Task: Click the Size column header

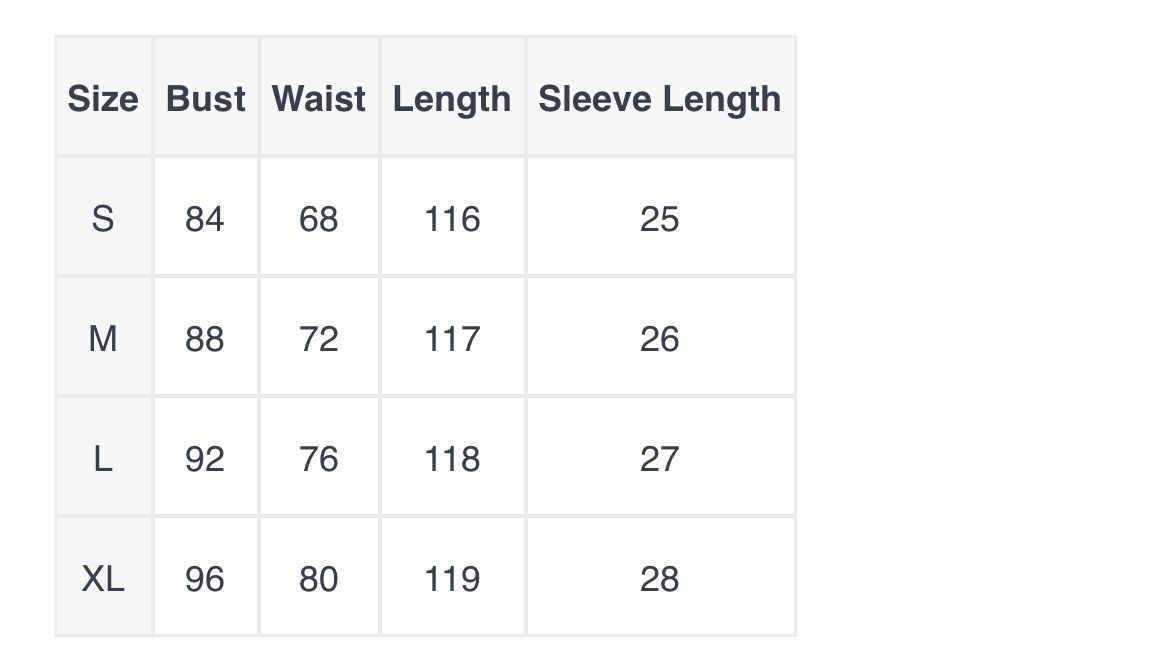Action: click(103, 98)
